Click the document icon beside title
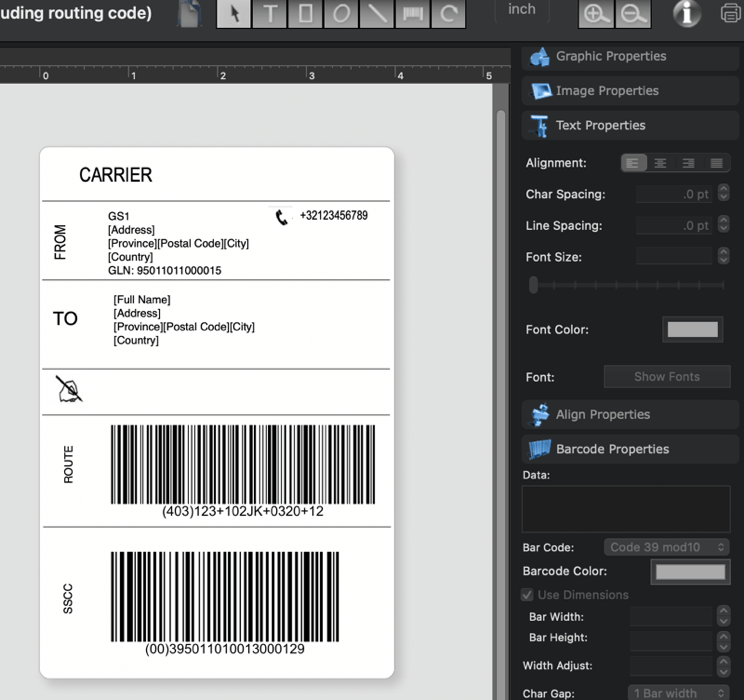The height and width of the screenshot is (700, 744). point(189,13)
